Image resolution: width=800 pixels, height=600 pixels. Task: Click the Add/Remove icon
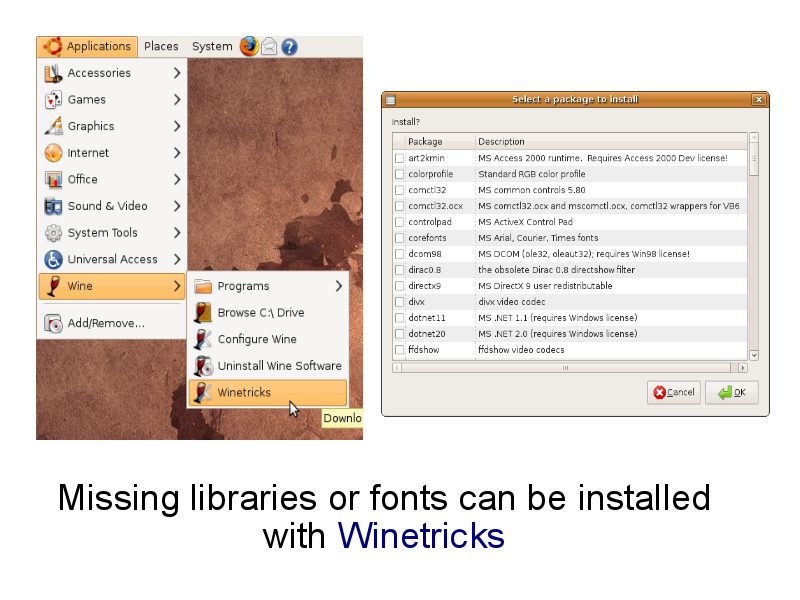pos(53,323)
